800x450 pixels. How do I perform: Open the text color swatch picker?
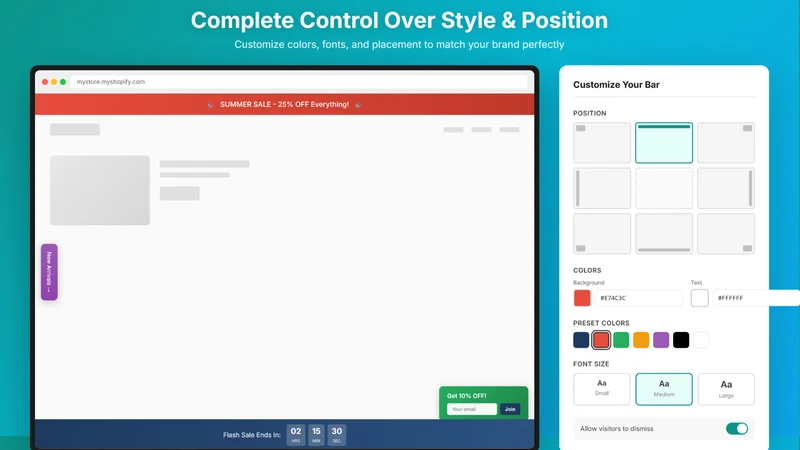[x=699, y=298]
